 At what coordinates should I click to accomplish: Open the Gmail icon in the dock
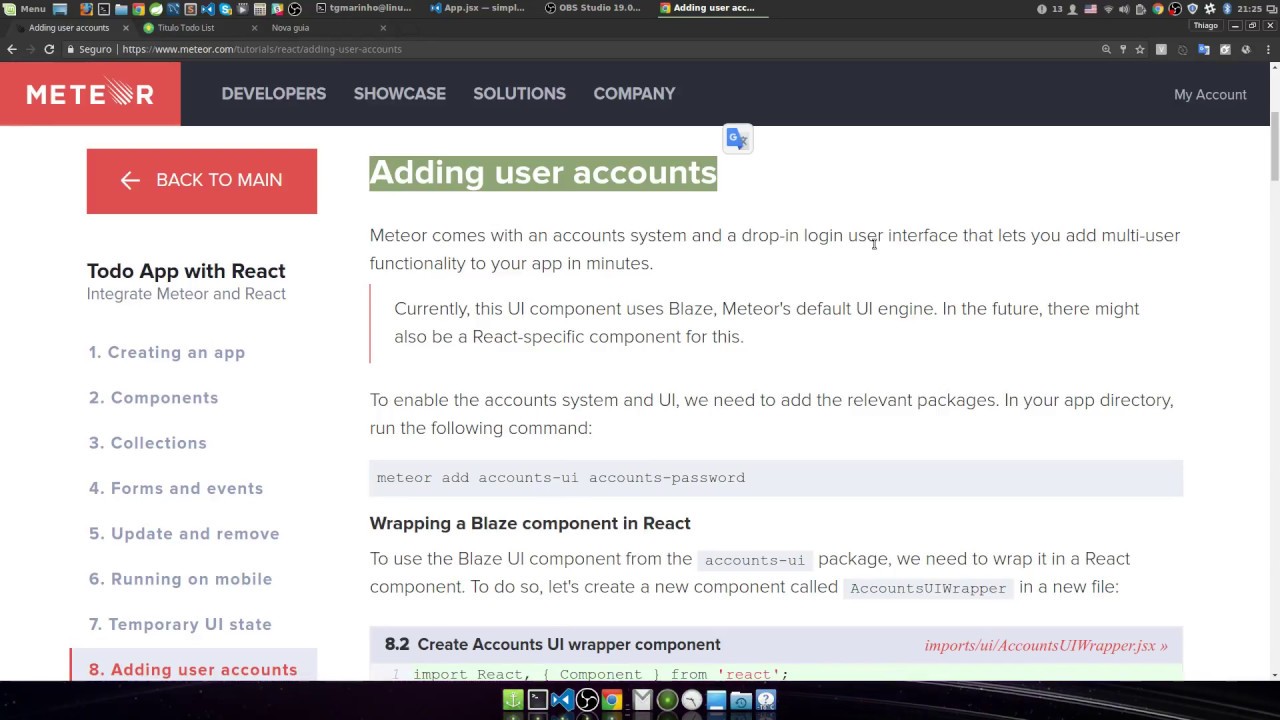click(x=642, y=700)
